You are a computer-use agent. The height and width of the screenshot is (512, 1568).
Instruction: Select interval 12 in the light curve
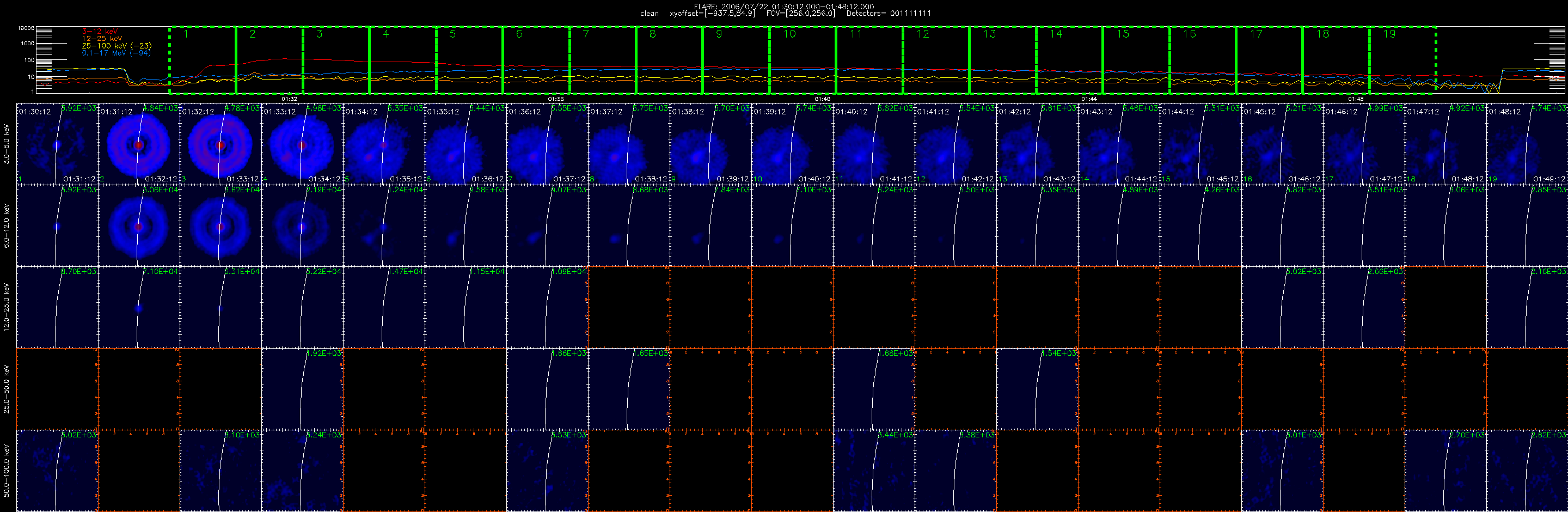pyautogui.click(x=936, y=60)
